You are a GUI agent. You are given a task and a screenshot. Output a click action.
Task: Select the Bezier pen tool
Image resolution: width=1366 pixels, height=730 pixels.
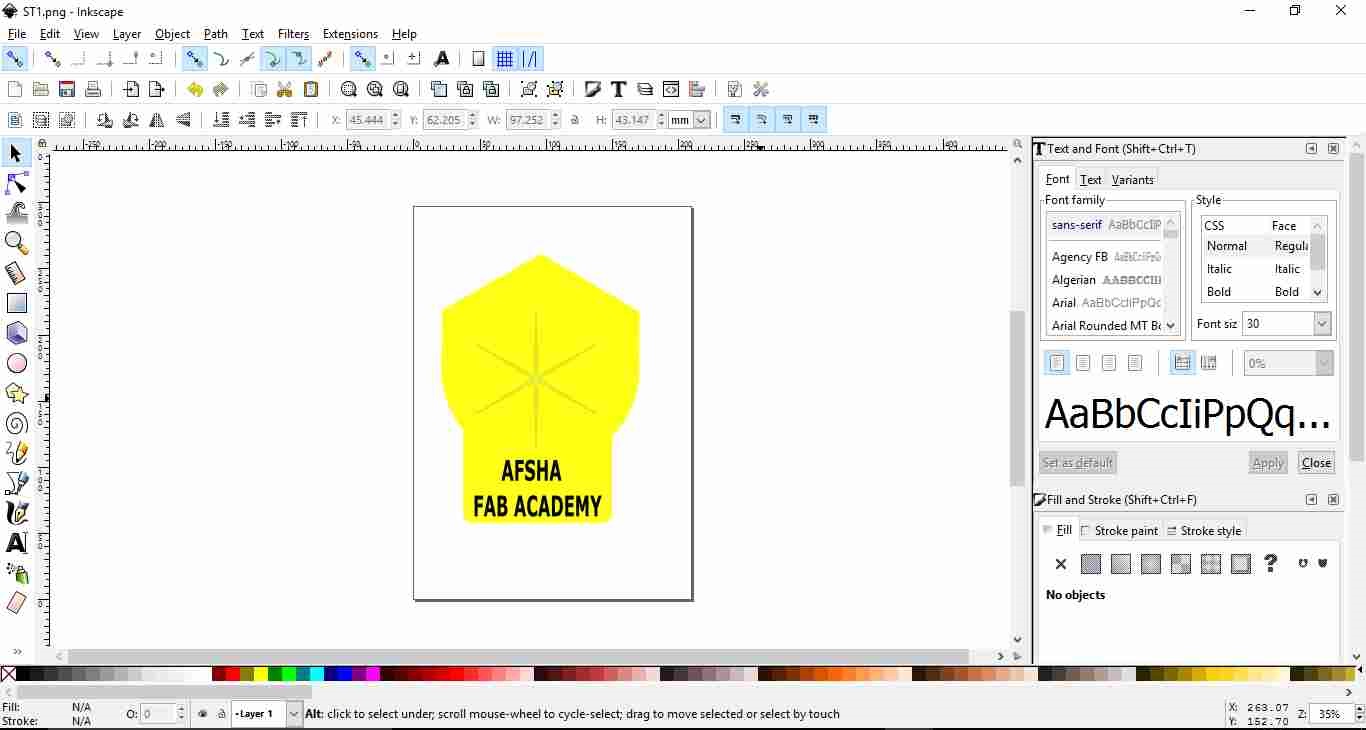16,483
